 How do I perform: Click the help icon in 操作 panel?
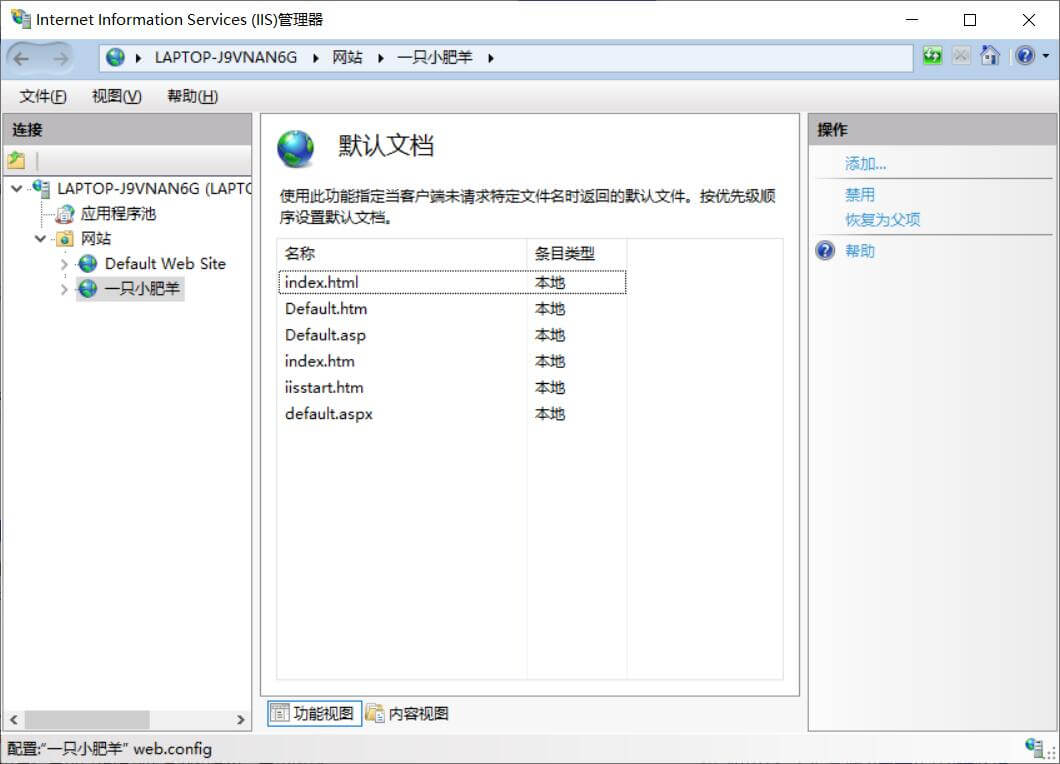825,251
